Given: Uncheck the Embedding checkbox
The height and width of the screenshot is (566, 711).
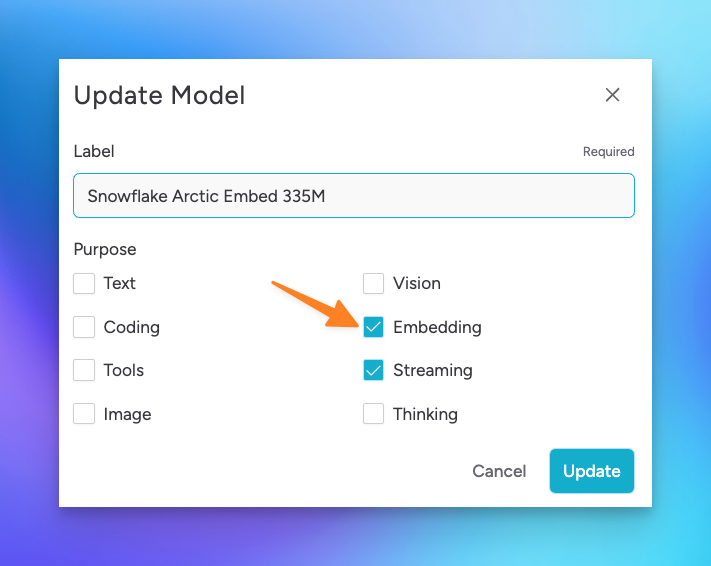Looking at the screenshot, I should [374, 327].
